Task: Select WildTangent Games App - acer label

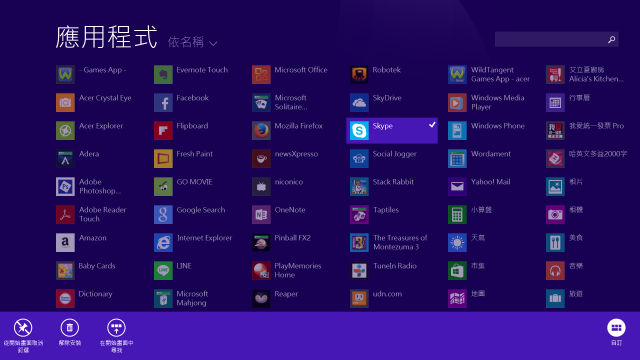Action: [x=500, y=75]
